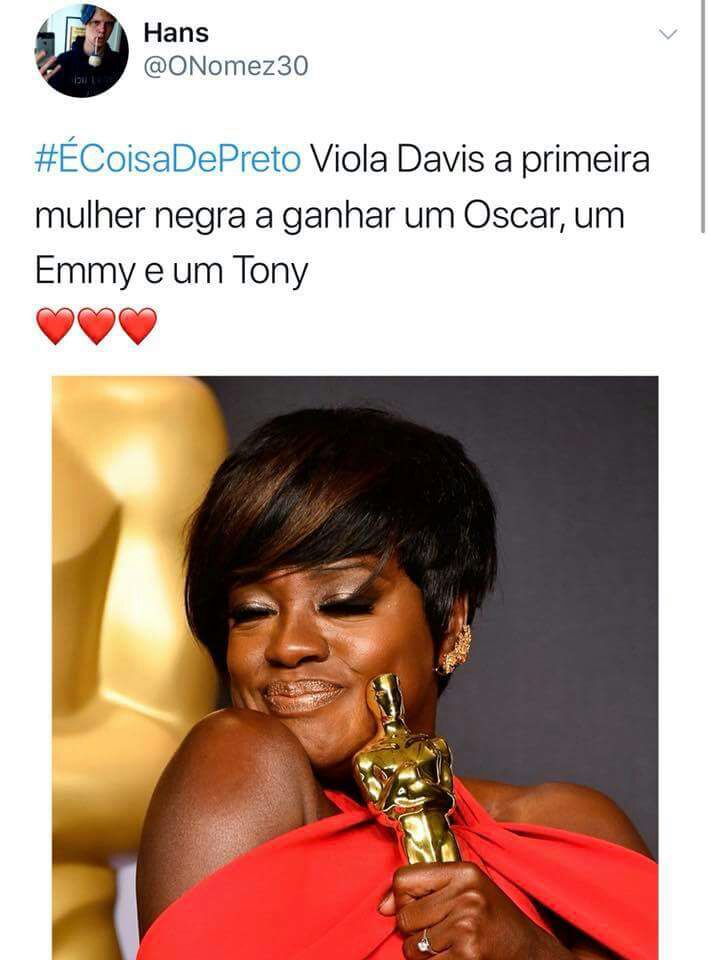The width and height of the screenshot is (710, 960).
Task: Open the #ÉCoisaDePreto hashtag
Action: click(168, 159)
